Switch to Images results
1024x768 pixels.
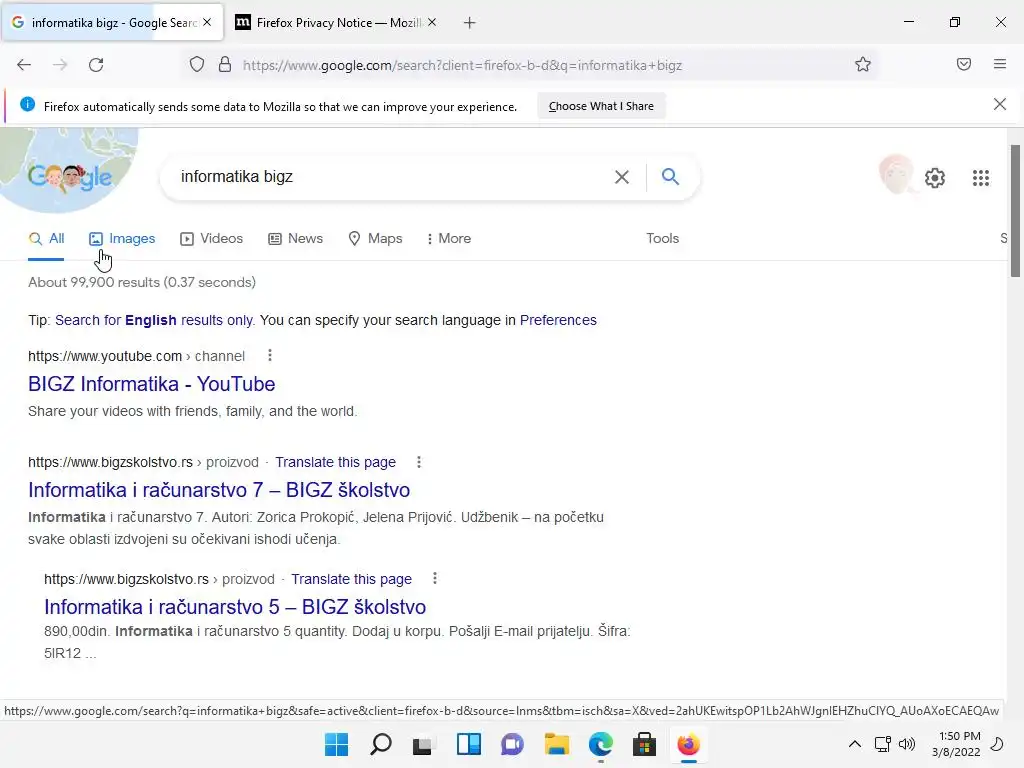click(x=122, y=238)
